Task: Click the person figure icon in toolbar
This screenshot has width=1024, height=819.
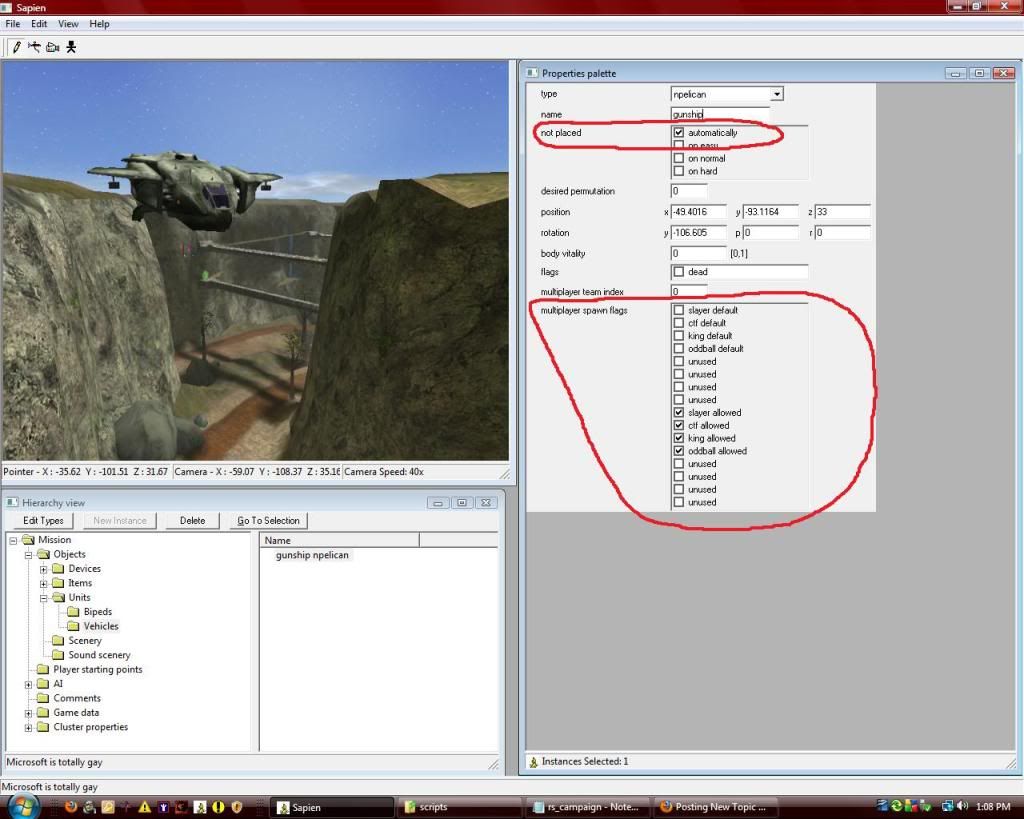Action: pyautogui.click(x=71, y=47)
